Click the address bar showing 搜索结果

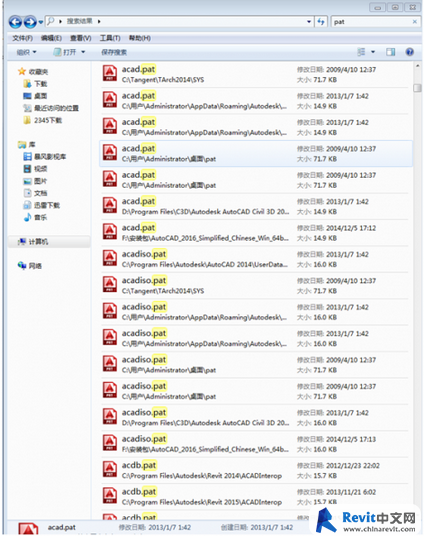[179, 21]
